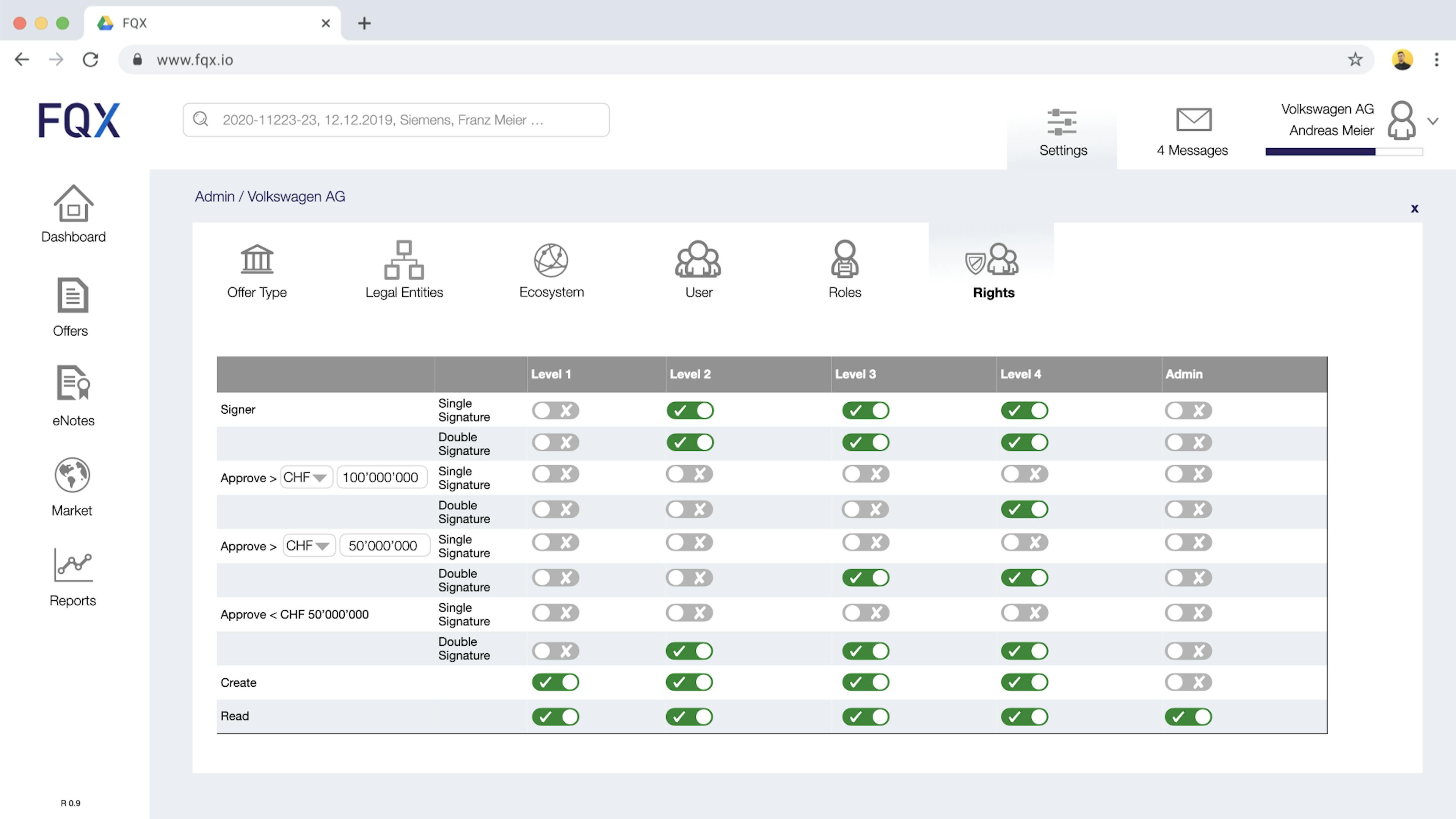Click the Andreas Meier user name
The image size is (1456, 819).
coord(1331,130)
